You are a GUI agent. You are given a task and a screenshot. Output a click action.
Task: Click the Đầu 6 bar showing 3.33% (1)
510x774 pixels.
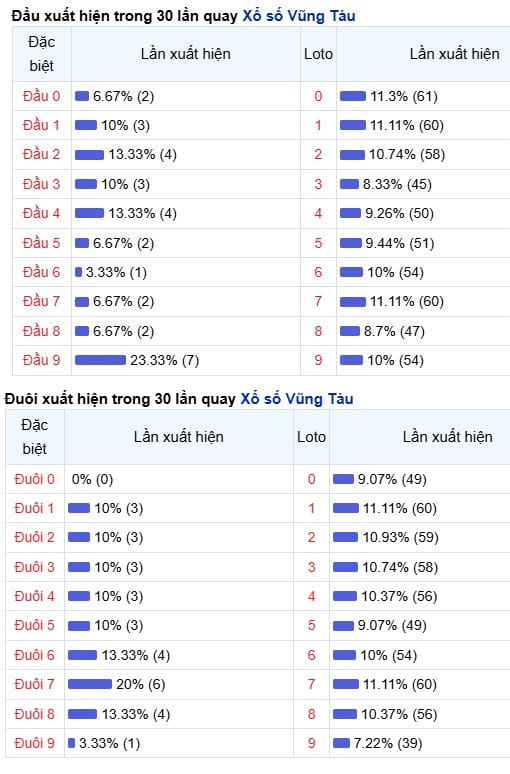click(78, 272)
